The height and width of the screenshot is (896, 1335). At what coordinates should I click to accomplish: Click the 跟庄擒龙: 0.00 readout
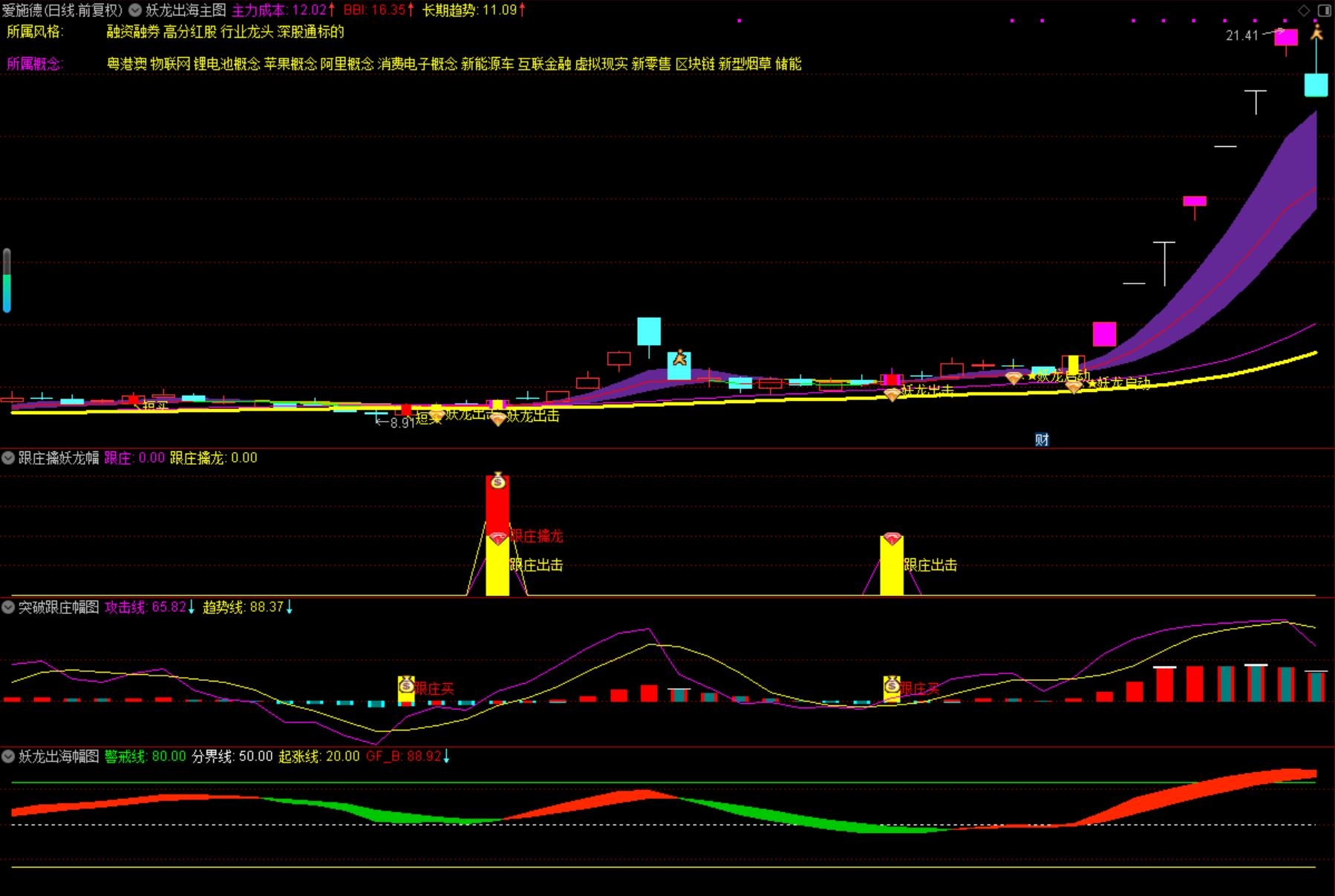click(214, 458)
